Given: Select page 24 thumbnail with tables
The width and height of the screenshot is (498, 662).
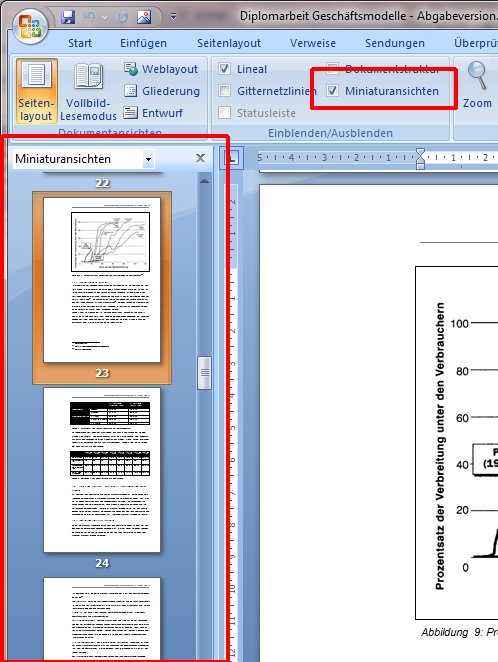Looking at the screenshot, I should [102, 469].
